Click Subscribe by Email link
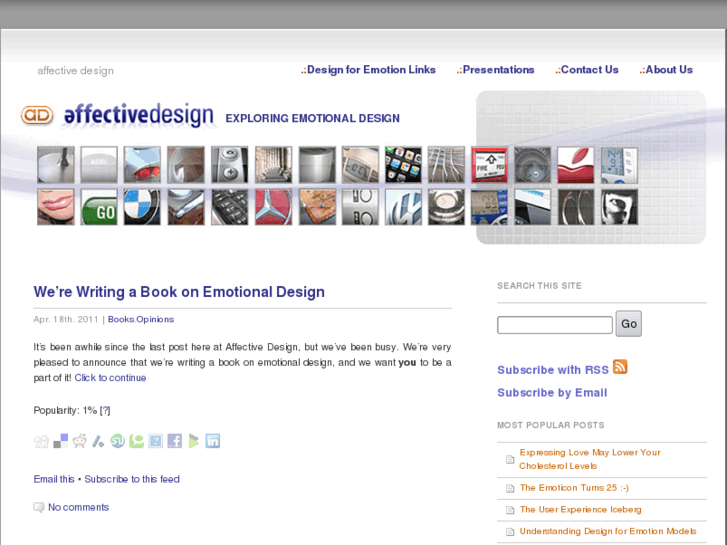The width and height of the screenshot is (727, 545). pos(552,393)
